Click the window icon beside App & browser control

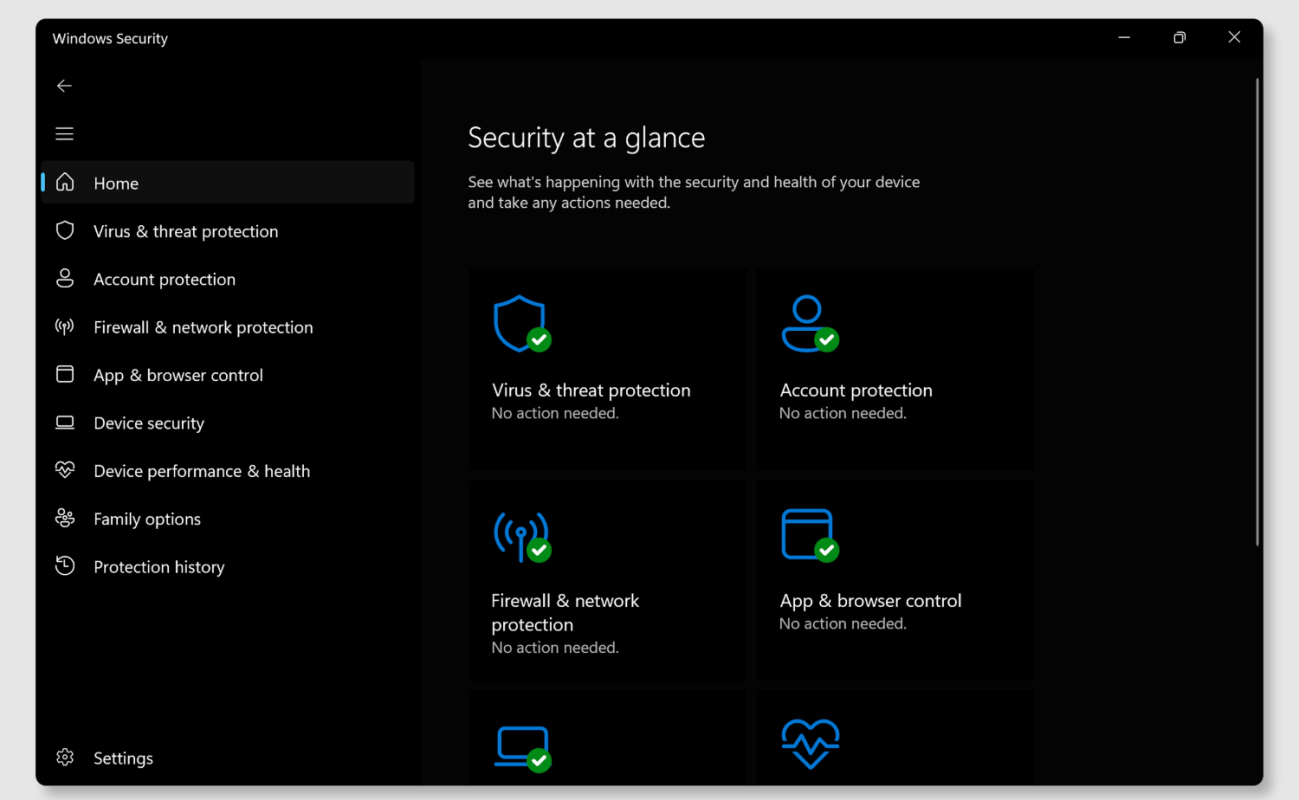pos(65,375)
